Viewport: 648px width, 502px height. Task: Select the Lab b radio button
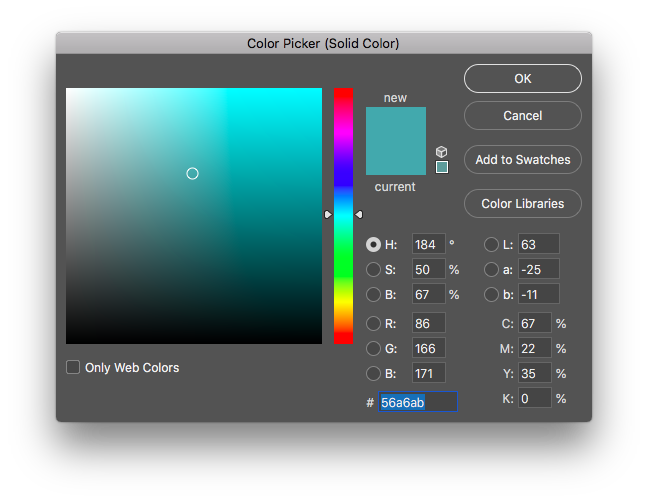tap(491, 295)
